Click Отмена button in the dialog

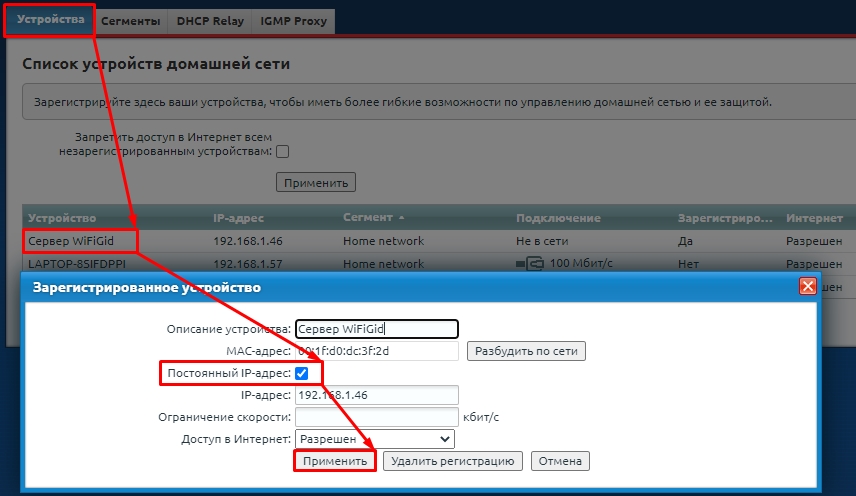(560, 461)
